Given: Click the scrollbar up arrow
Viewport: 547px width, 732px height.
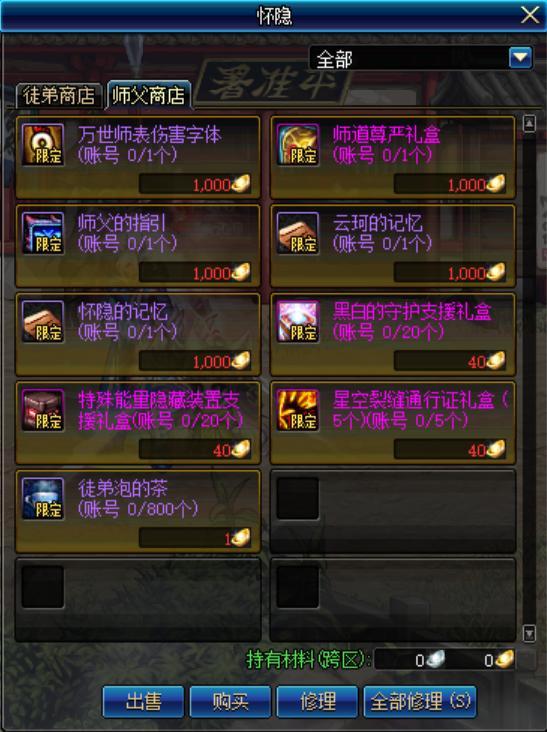Looking at the screenshot, I should pos(529,124).
